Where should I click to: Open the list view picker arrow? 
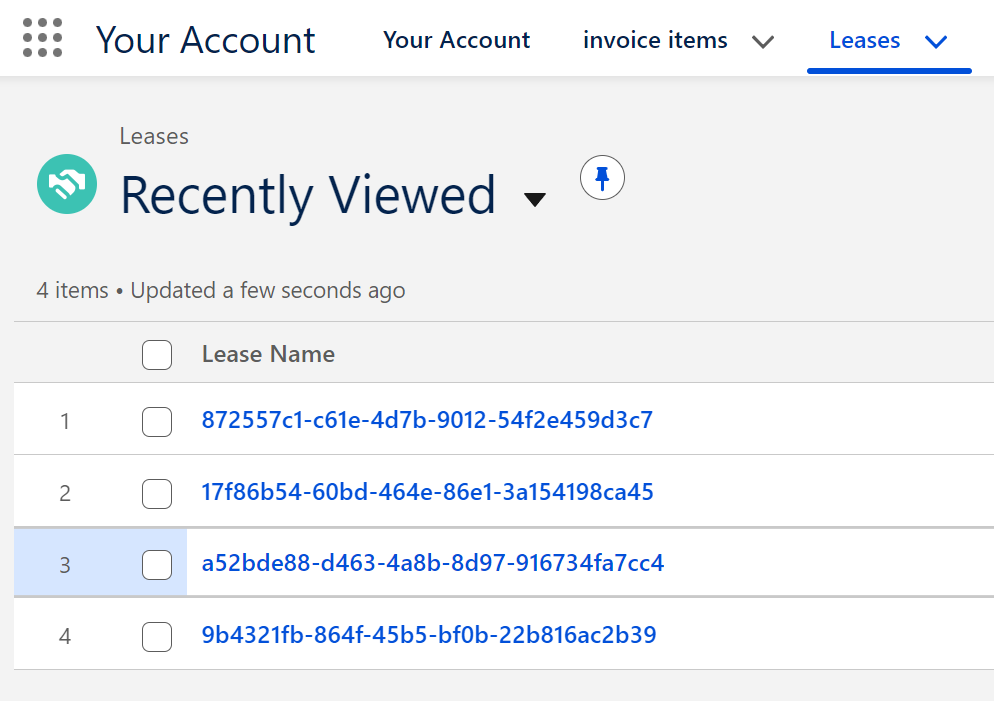(x=535, y=200)
